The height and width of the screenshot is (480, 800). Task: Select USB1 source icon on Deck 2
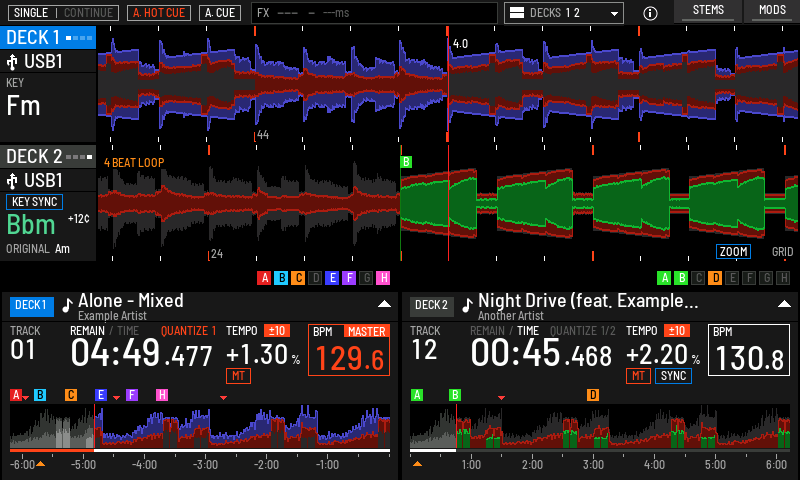[12, 181]
